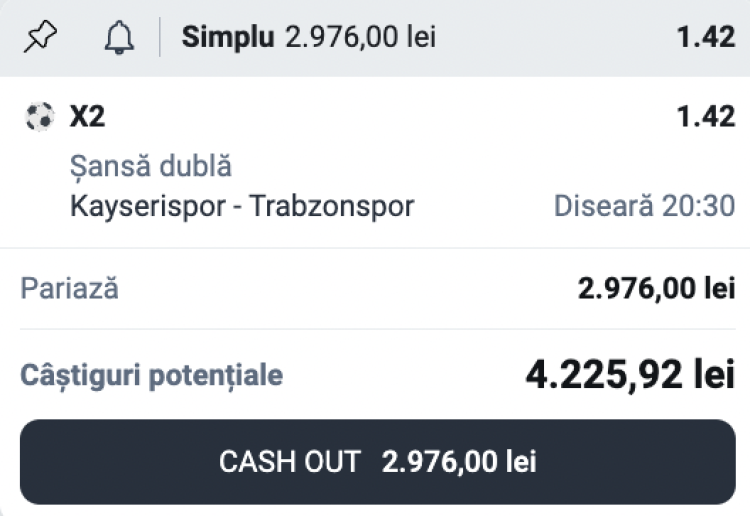
Task: Select the X2 selection name
Action: coord(87,117)
